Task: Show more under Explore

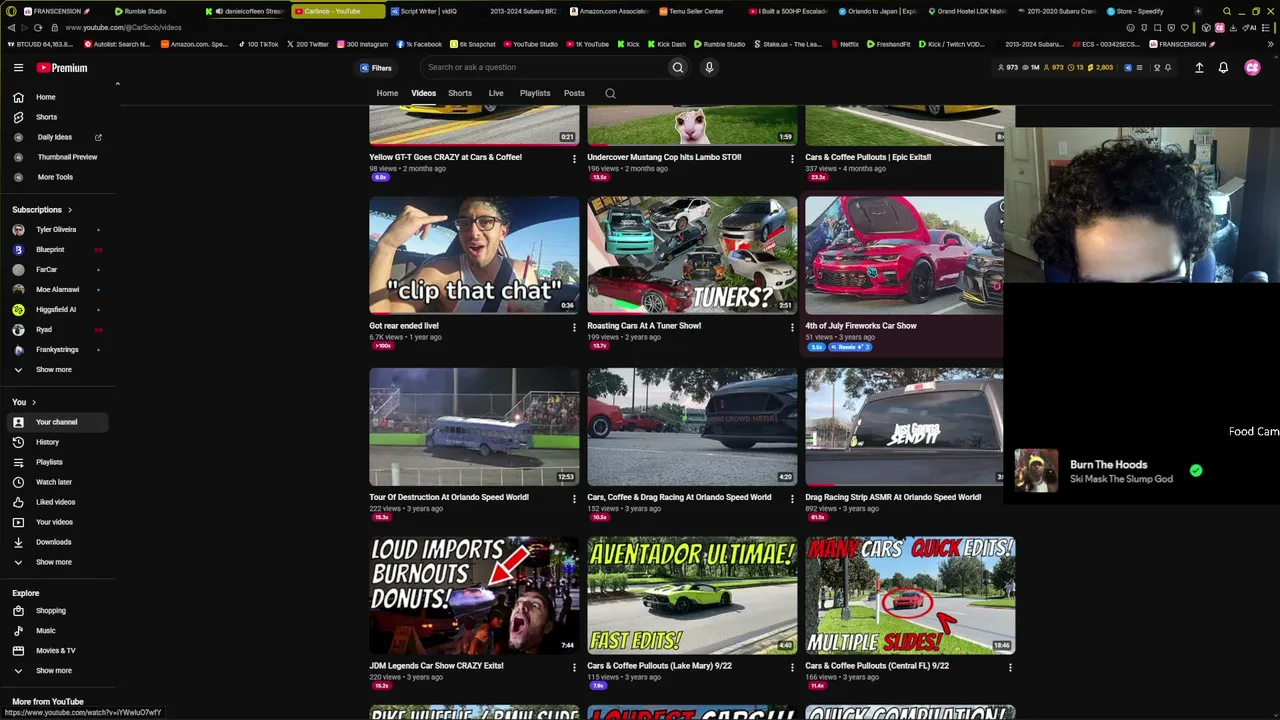Action: pos(56,671)
